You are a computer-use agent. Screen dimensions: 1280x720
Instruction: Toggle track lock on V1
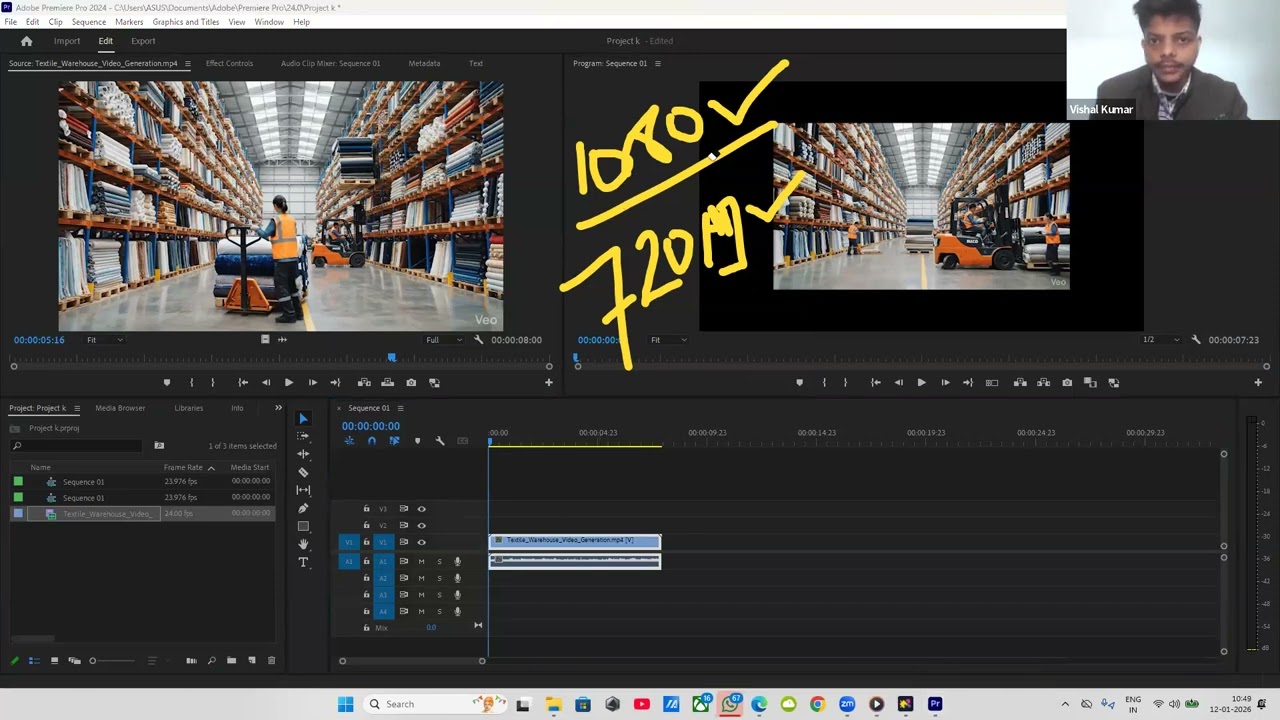click(x=366, y=542)
